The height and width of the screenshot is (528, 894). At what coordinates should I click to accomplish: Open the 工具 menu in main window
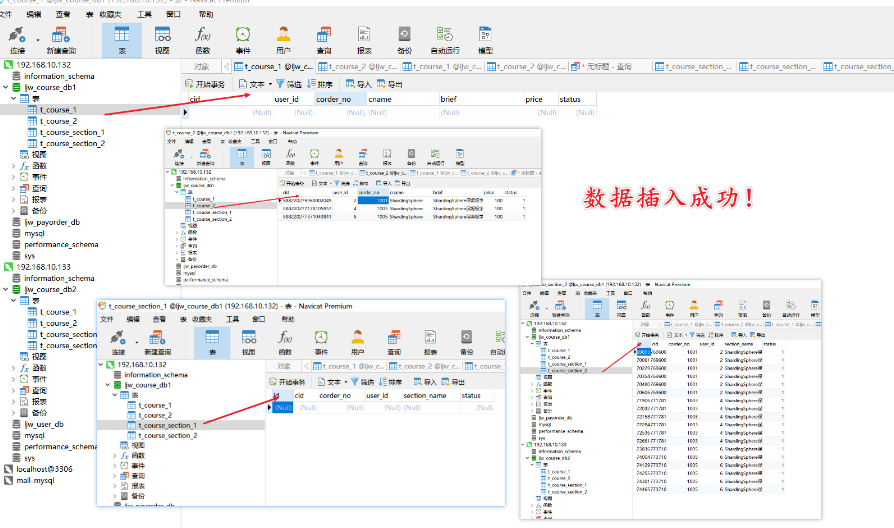coord(144,14)
